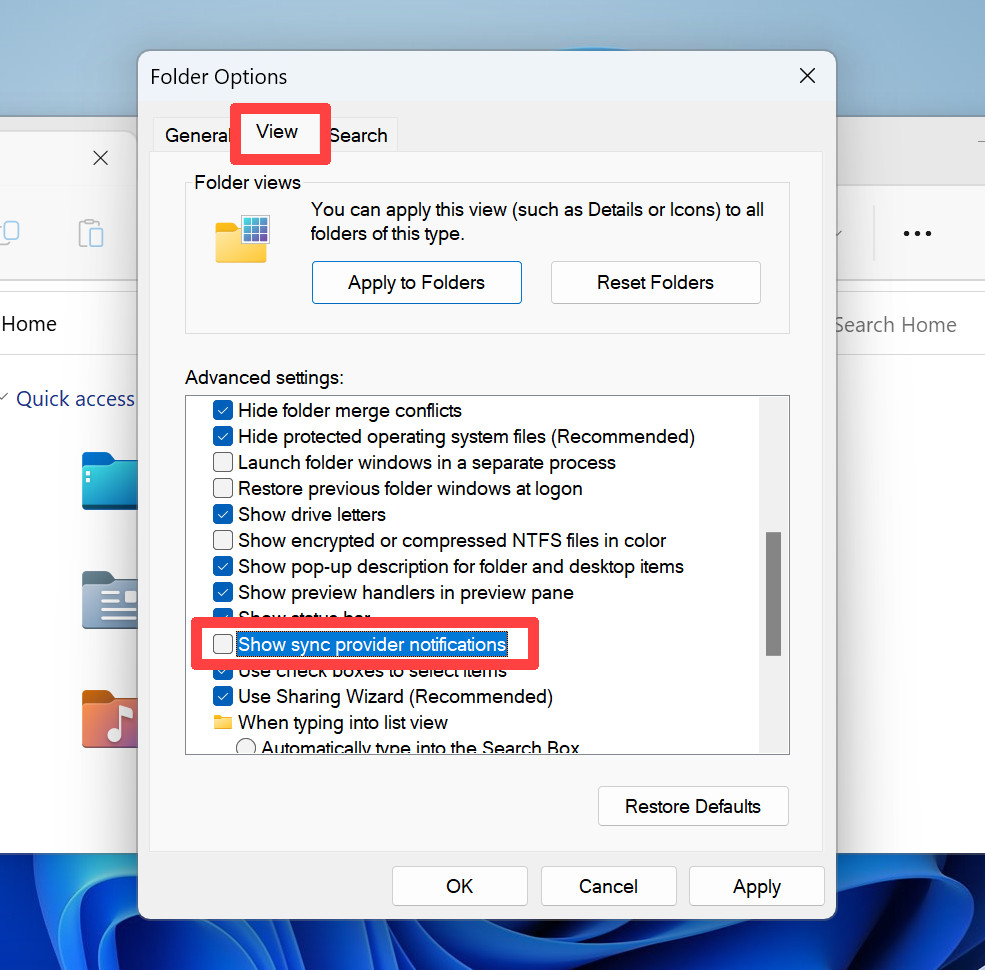Click the Copy icon in Explorer toolbar
The width and height of the screenshot is (985, 970).
[x=12, y=233]
